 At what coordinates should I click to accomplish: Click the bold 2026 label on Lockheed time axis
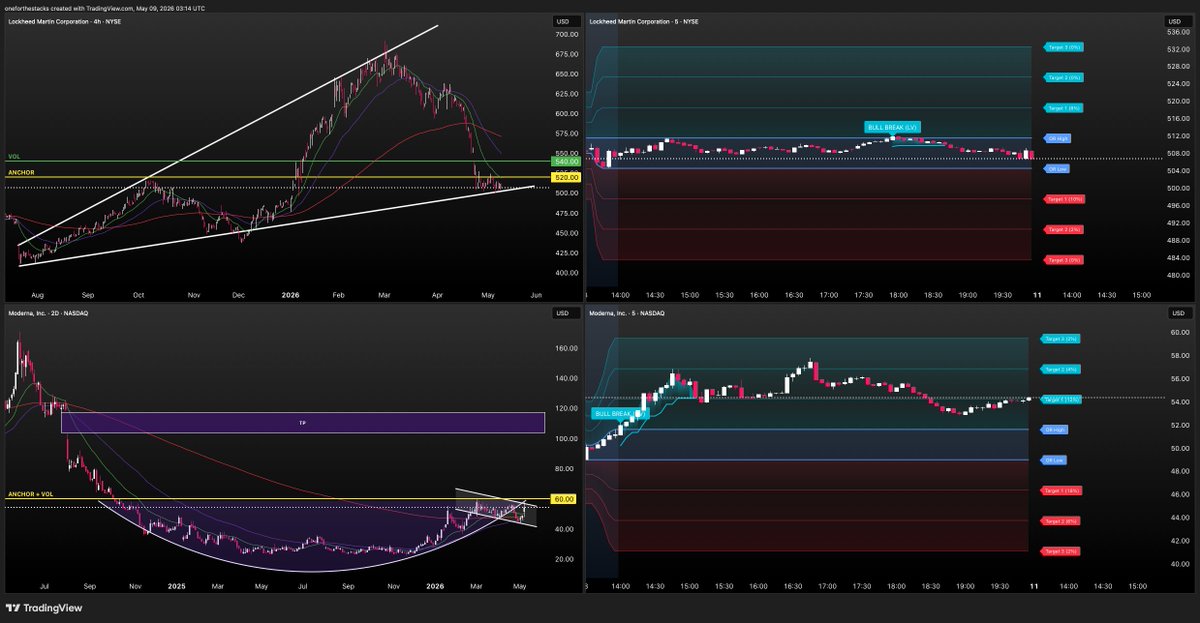tap(288, 296)
